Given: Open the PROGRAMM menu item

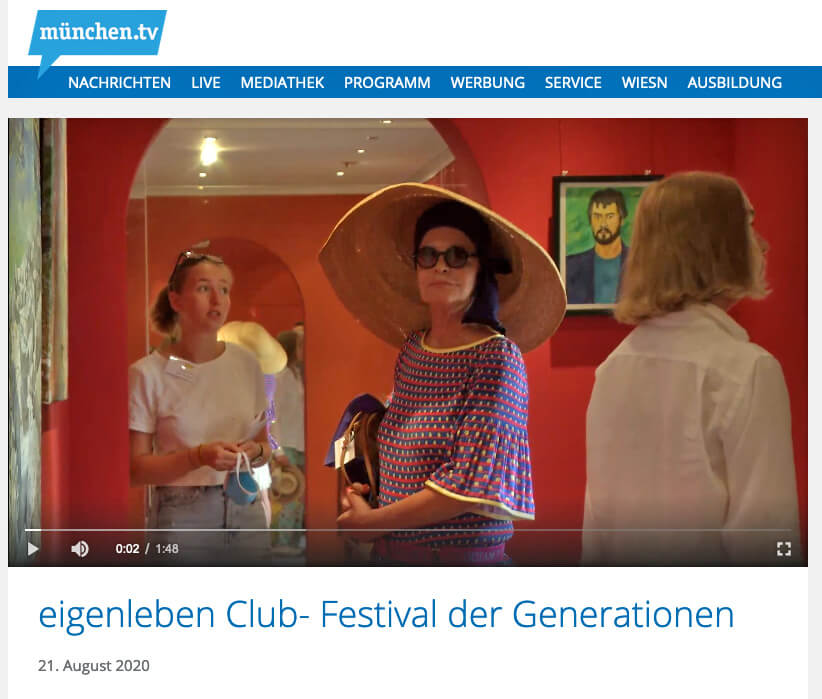Looking at the screenshot, I should [x=387, y=82].
